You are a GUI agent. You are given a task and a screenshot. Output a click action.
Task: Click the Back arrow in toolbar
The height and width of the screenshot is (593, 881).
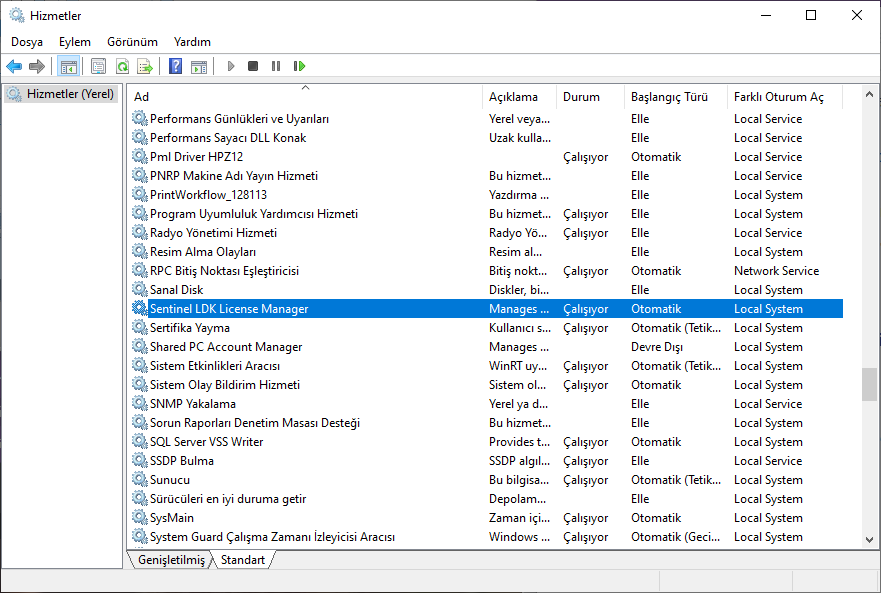click(x=14, y=66)
